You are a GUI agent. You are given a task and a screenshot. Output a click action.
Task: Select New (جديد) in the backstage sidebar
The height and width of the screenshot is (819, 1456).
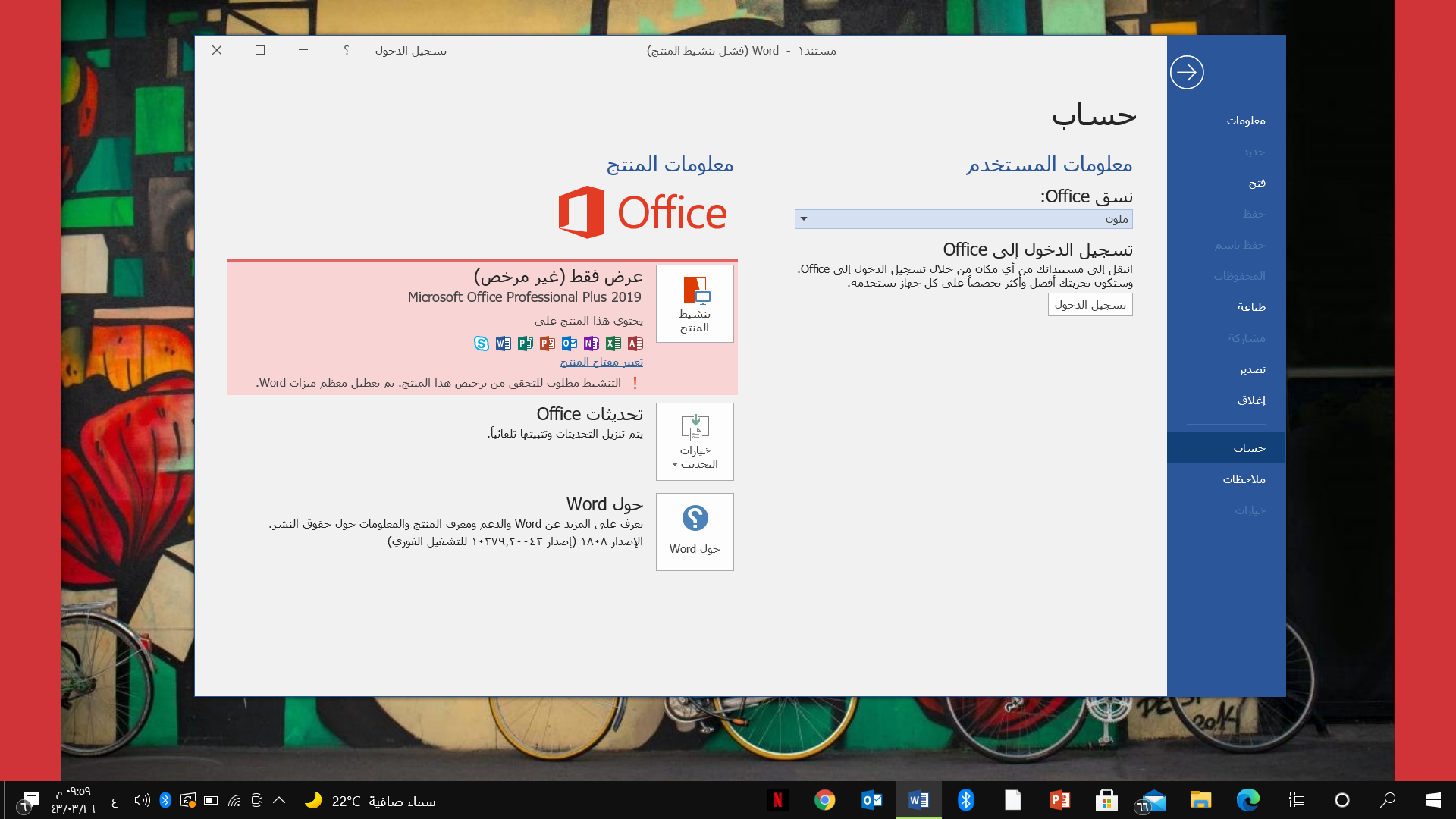tap(1226, 152)
